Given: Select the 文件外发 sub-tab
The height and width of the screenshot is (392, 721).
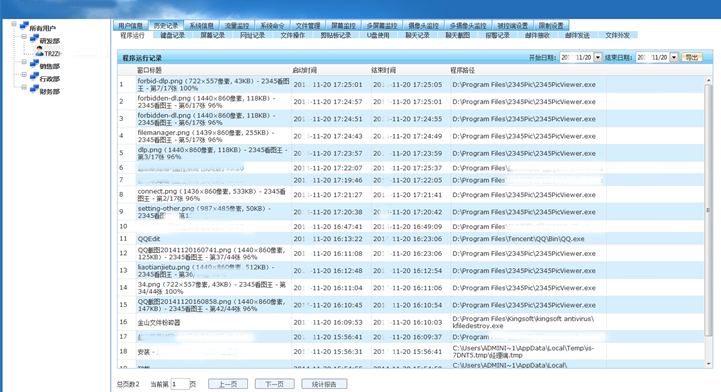Looking at the screenshot, I should point(618,35).
